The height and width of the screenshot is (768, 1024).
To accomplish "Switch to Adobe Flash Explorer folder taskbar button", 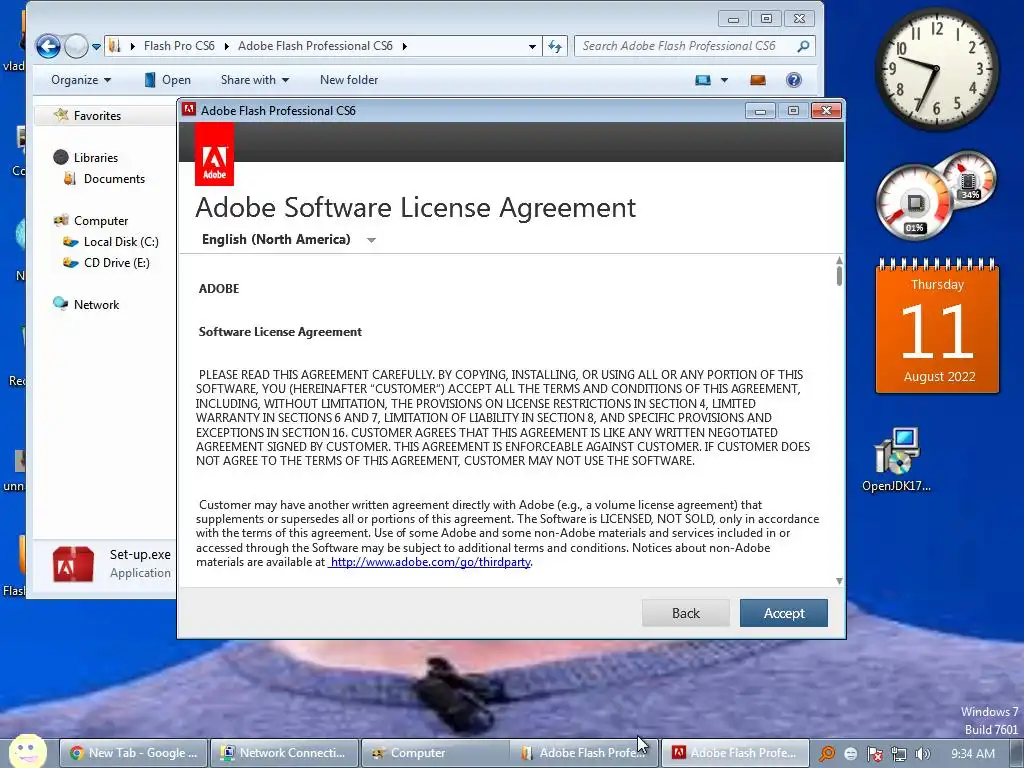I will coord(585,753).
